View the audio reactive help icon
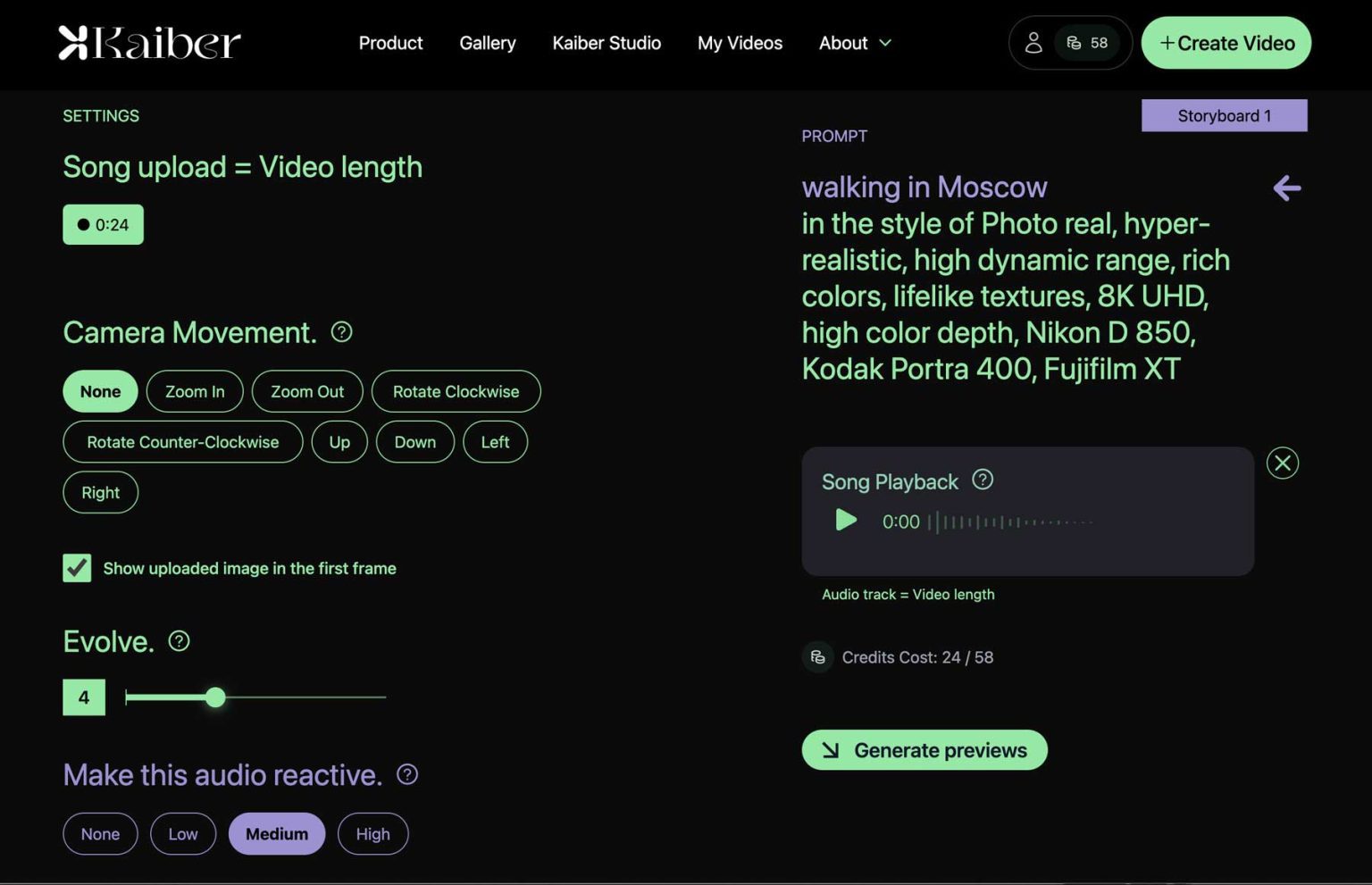The height and width of the screenshot is (885, 1372). pyautogui.click(x=407, y=774)
